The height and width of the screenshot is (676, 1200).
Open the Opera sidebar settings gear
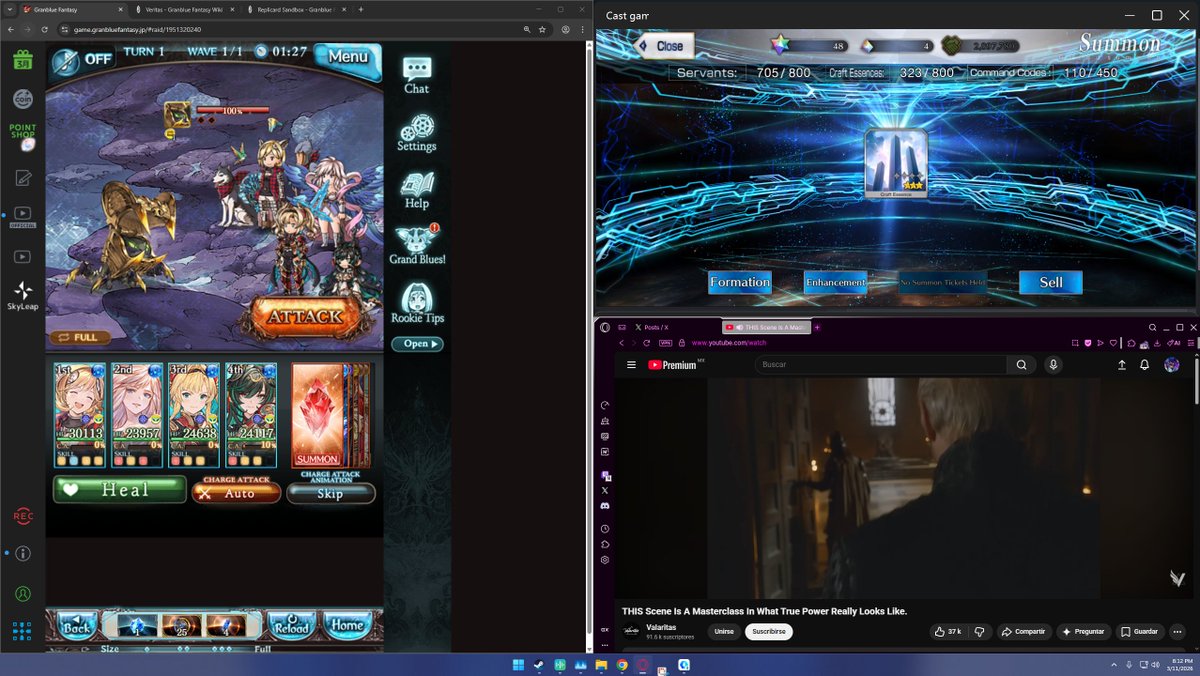click(606, 560)
